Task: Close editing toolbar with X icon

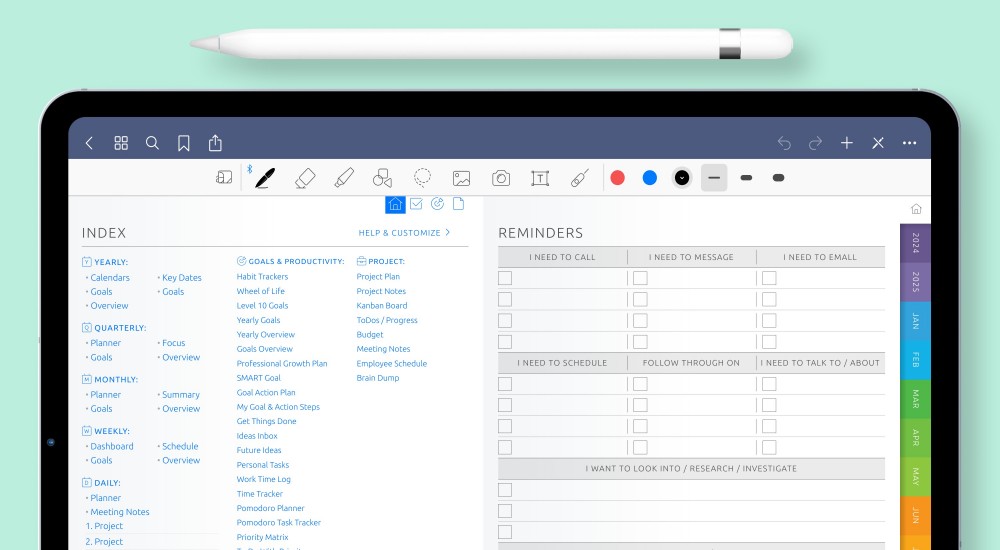Action: pyautogui.click(x=878, y=143)
